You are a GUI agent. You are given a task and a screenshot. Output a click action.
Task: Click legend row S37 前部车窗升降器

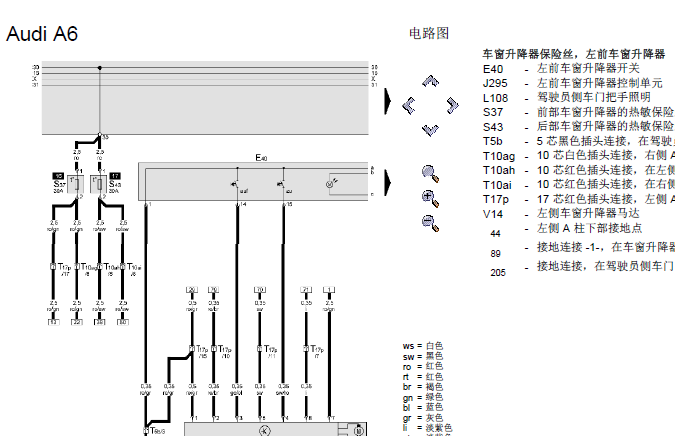[x=579, y=112]
